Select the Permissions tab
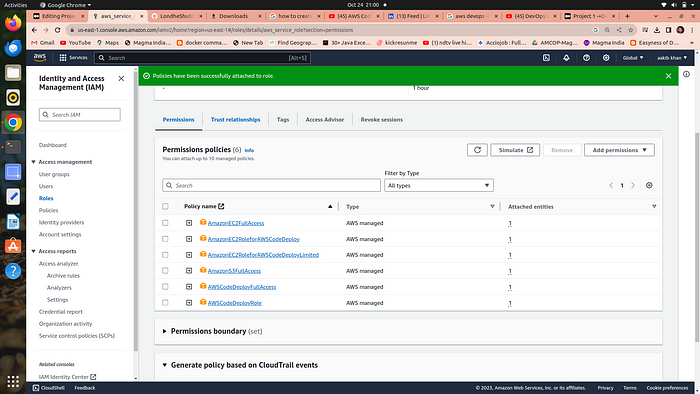The height and width of the screenshot is (394, 700). [x=179, y=120]
